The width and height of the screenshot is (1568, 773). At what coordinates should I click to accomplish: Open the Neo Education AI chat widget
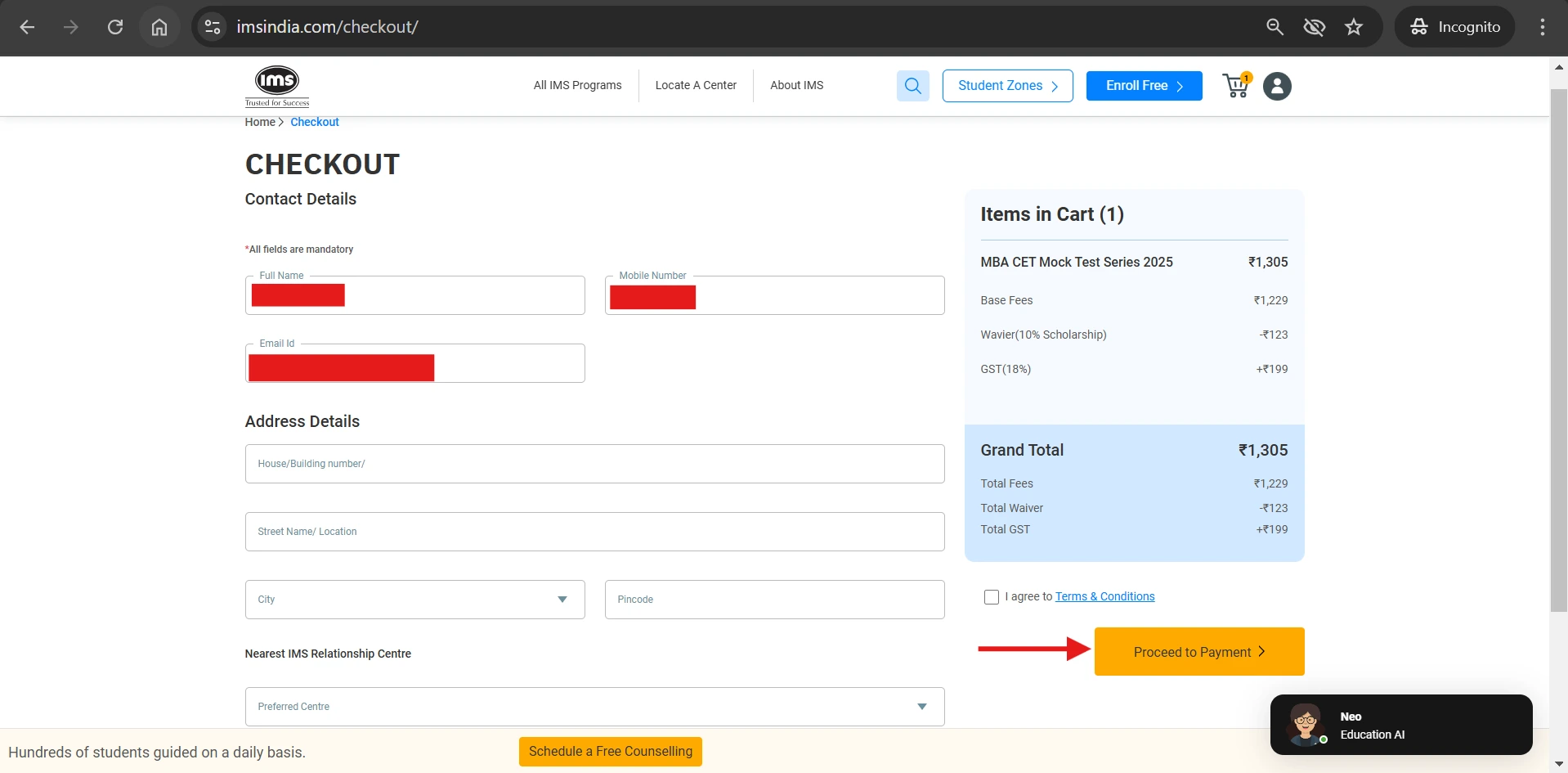tap(1400, 725)
